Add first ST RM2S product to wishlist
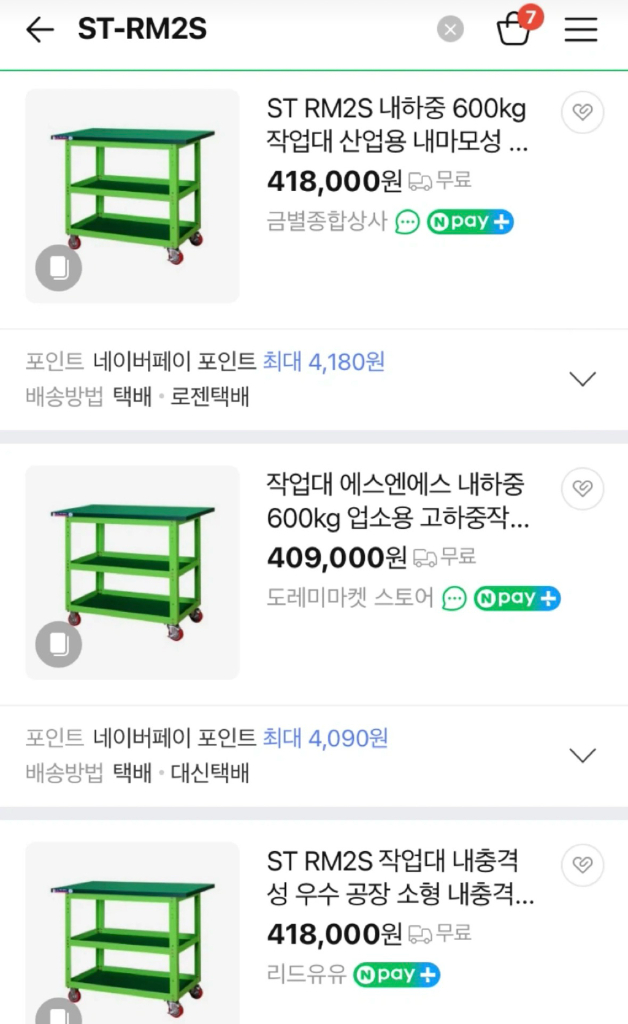628x1024 pixels. (x=582, y=112)
